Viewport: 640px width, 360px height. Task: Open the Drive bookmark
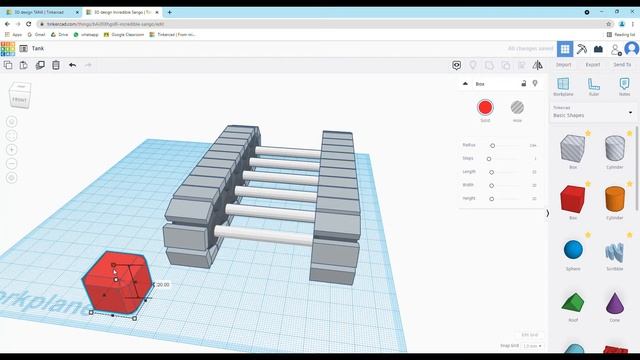coord(60,35)
